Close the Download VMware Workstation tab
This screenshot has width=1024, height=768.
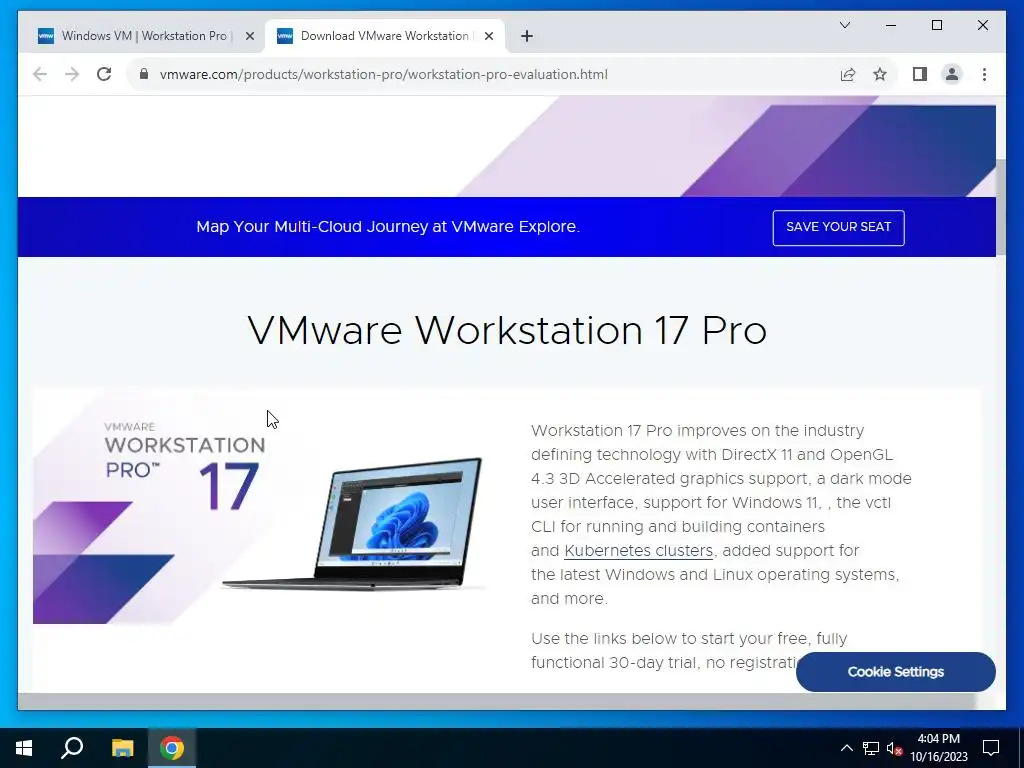pyautogui.click(x=488, y=36)
